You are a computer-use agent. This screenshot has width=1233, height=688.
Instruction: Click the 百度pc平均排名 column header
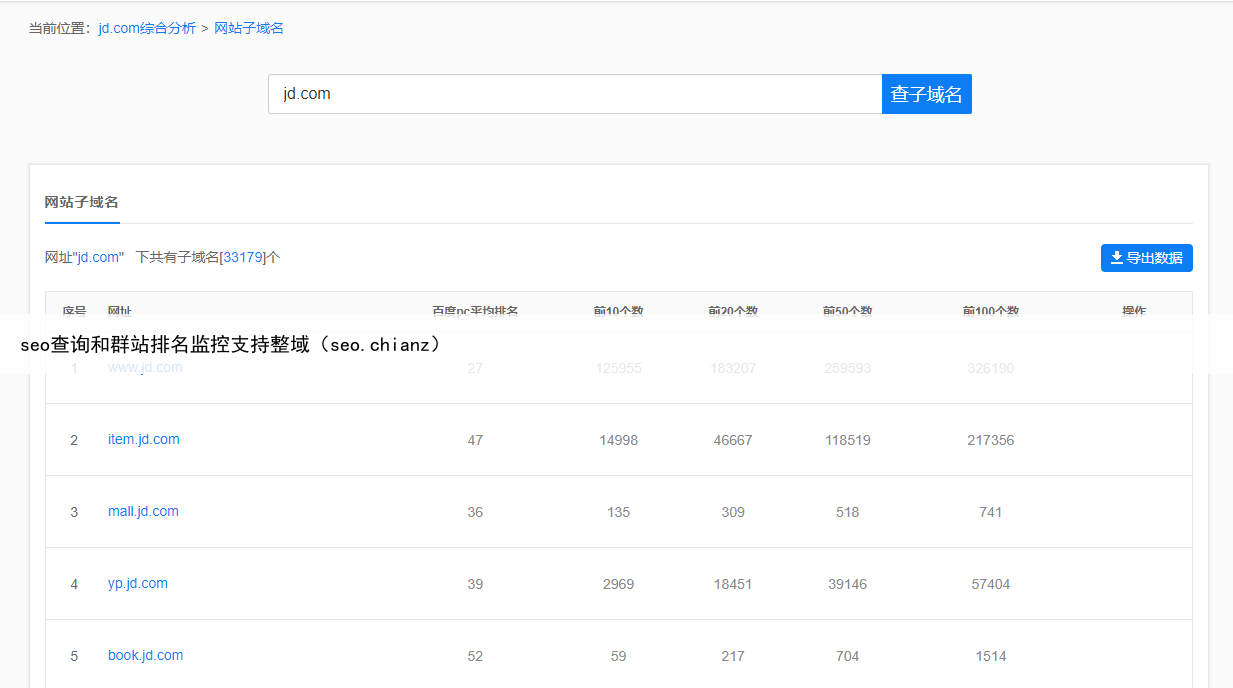click(x=475, y=310)
